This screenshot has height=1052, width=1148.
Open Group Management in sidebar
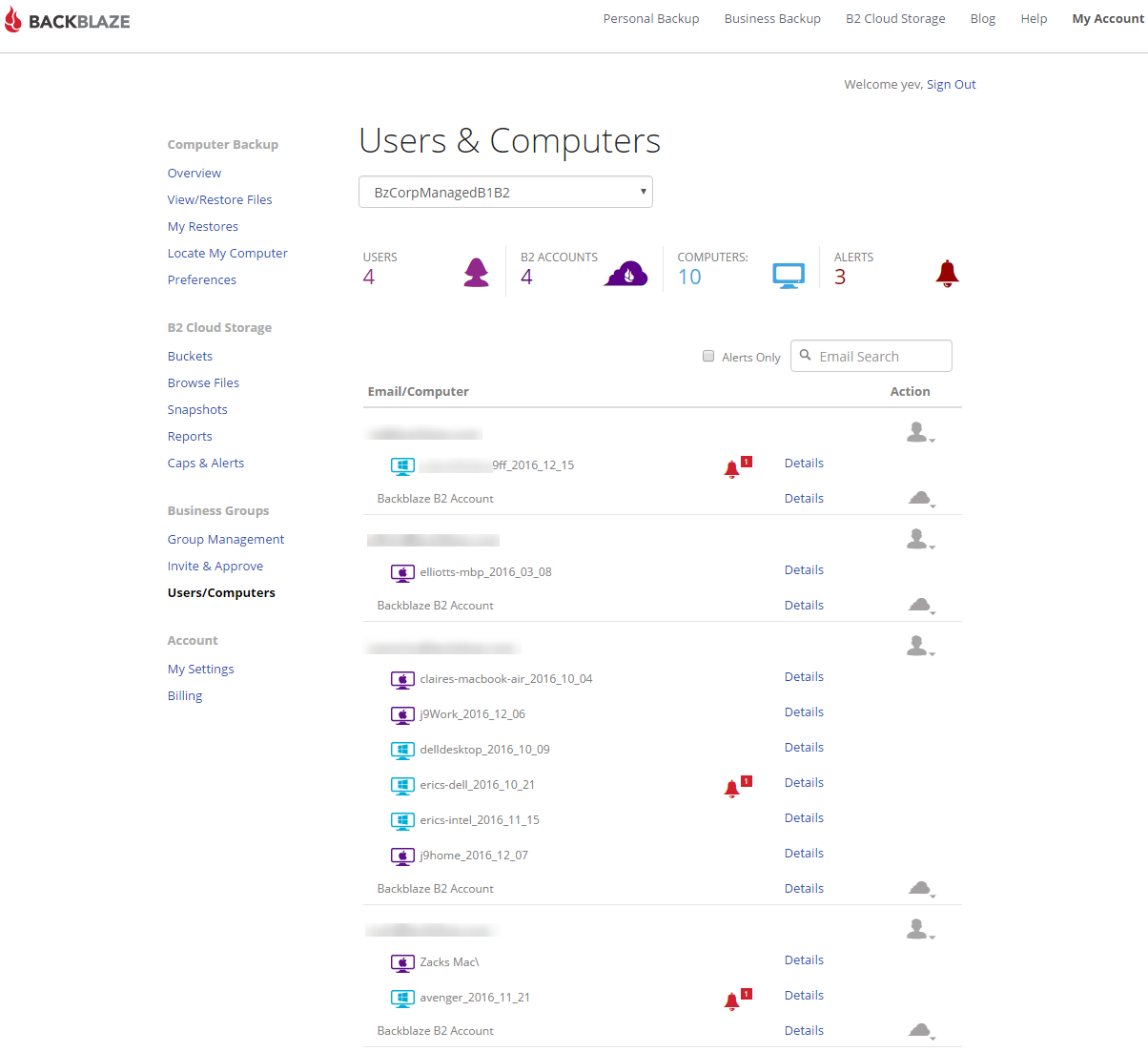tap(226, 540)
